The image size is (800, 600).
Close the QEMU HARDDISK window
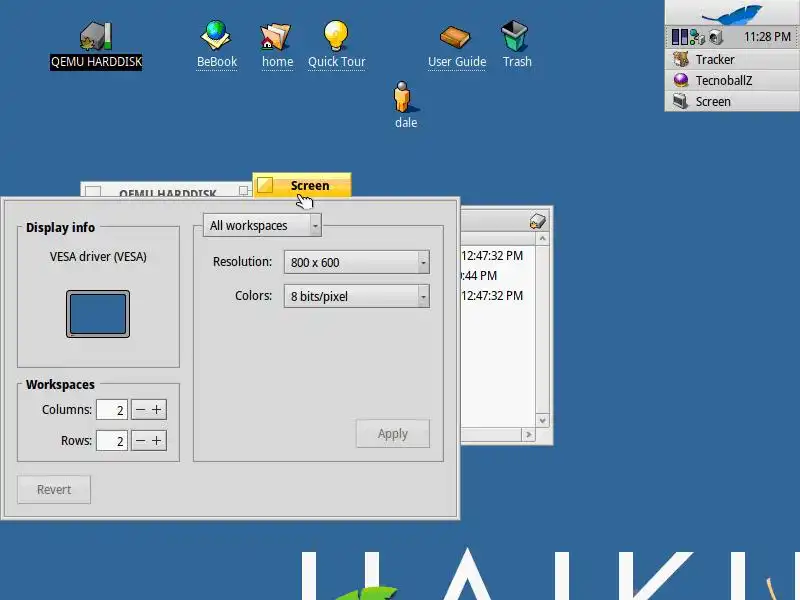point(93,191)
